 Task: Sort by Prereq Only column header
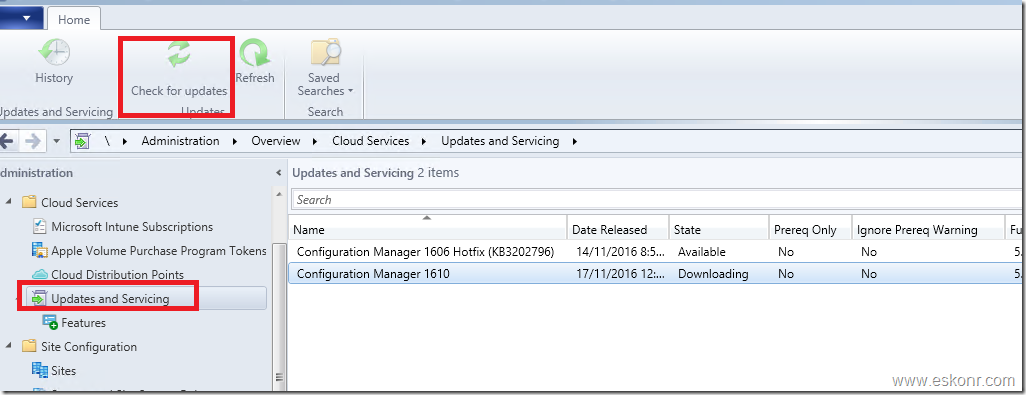click(x=810, y=230)
